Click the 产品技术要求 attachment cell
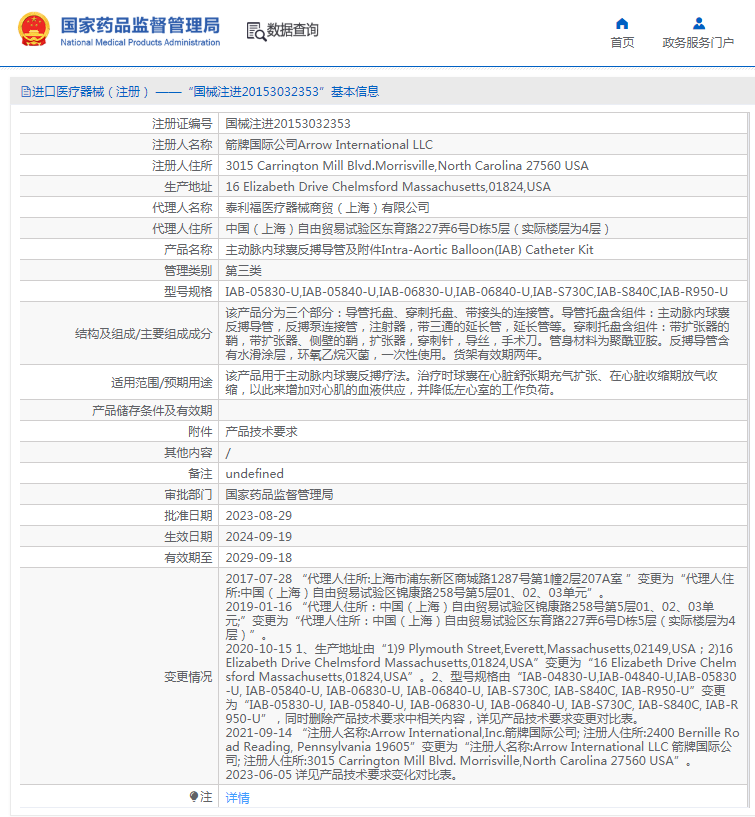 [x=482, y=431]
